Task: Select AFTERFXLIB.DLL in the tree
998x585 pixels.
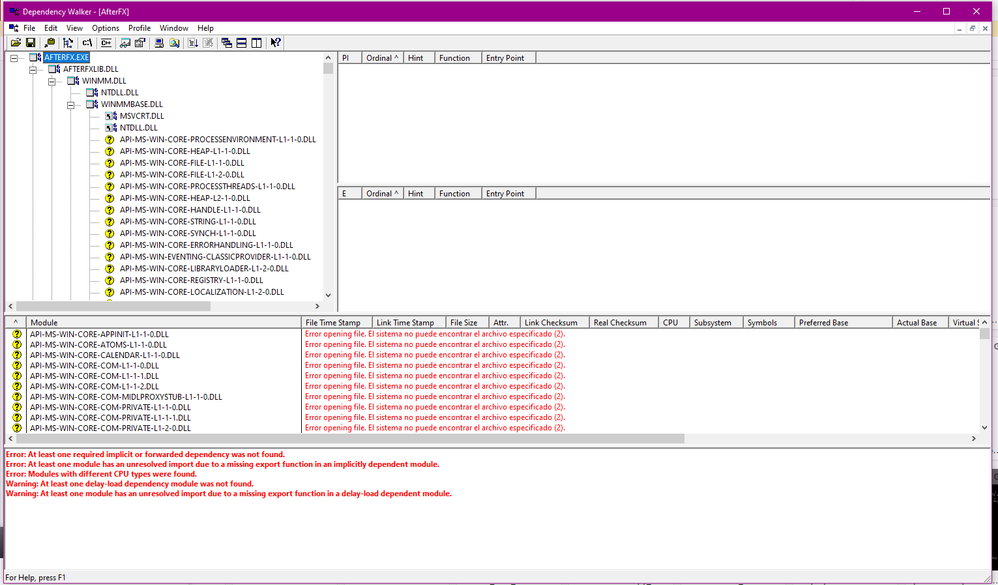Action: [90, 69]
